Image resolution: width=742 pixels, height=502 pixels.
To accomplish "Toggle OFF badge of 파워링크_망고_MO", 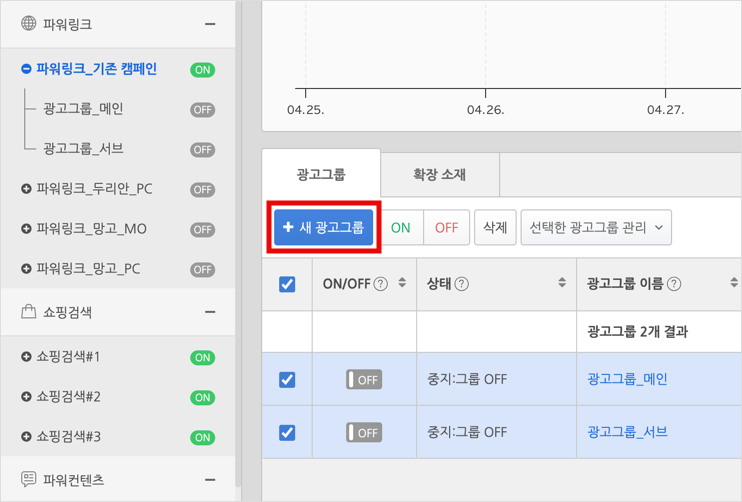I will pyautogui.click(x=203, y=230).
